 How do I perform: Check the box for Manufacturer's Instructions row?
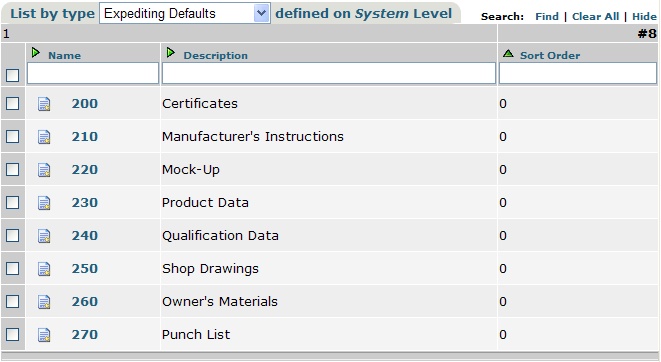pos(13,137)
